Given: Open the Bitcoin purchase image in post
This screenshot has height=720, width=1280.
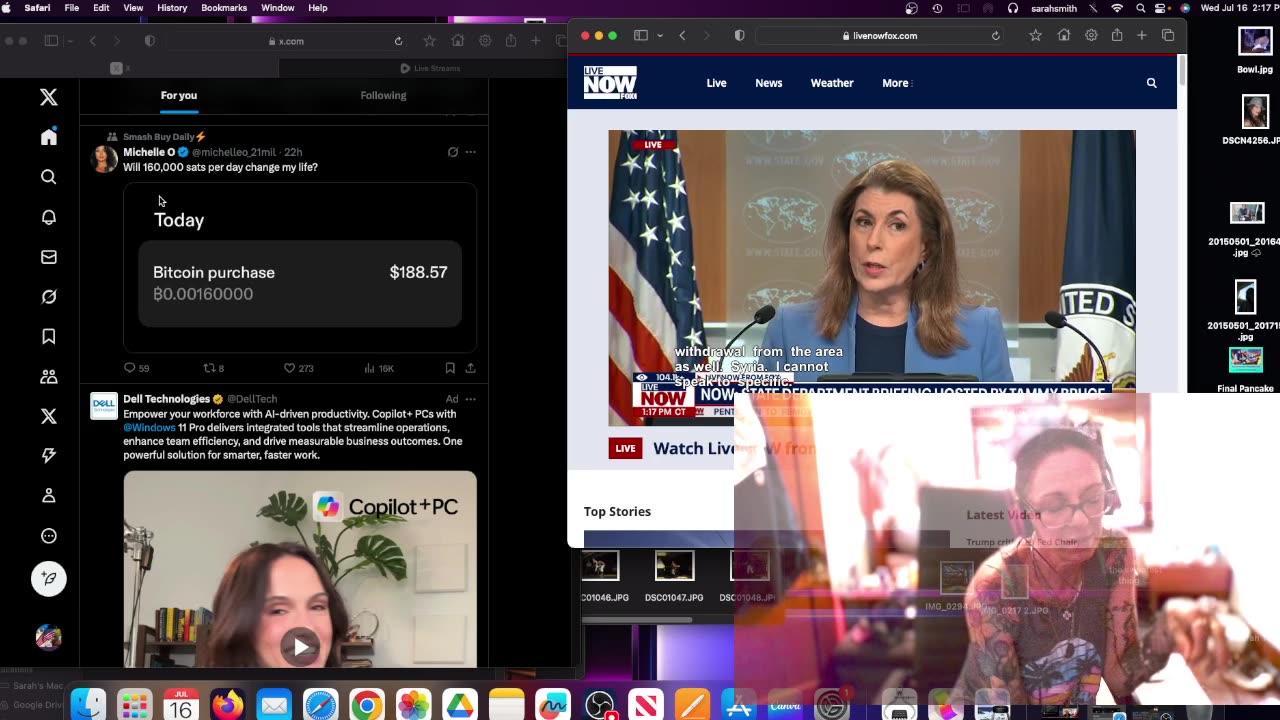Looking at the screenshot, I should pos(300,267).
